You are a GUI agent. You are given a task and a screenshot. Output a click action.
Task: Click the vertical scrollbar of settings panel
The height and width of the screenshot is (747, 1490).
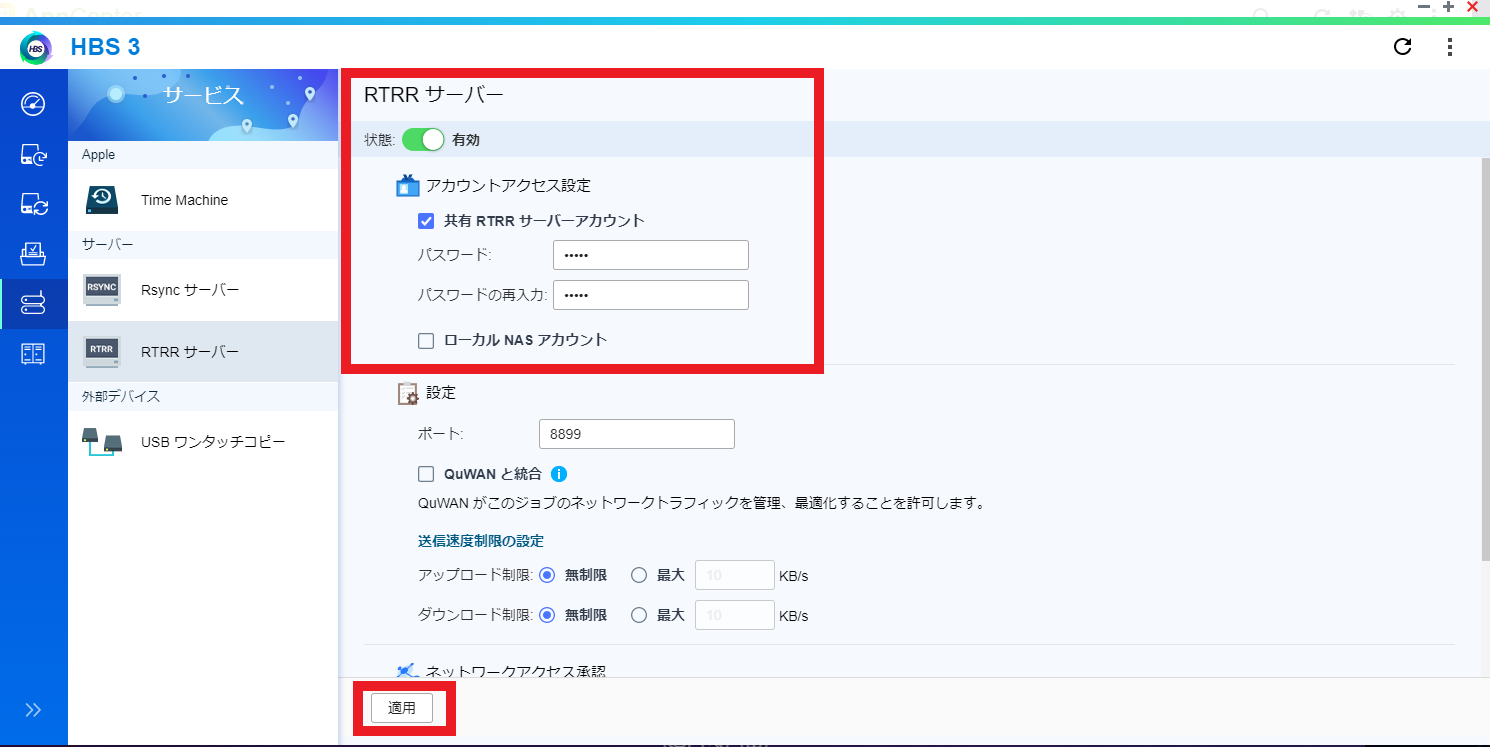[x=1484, y=360]
